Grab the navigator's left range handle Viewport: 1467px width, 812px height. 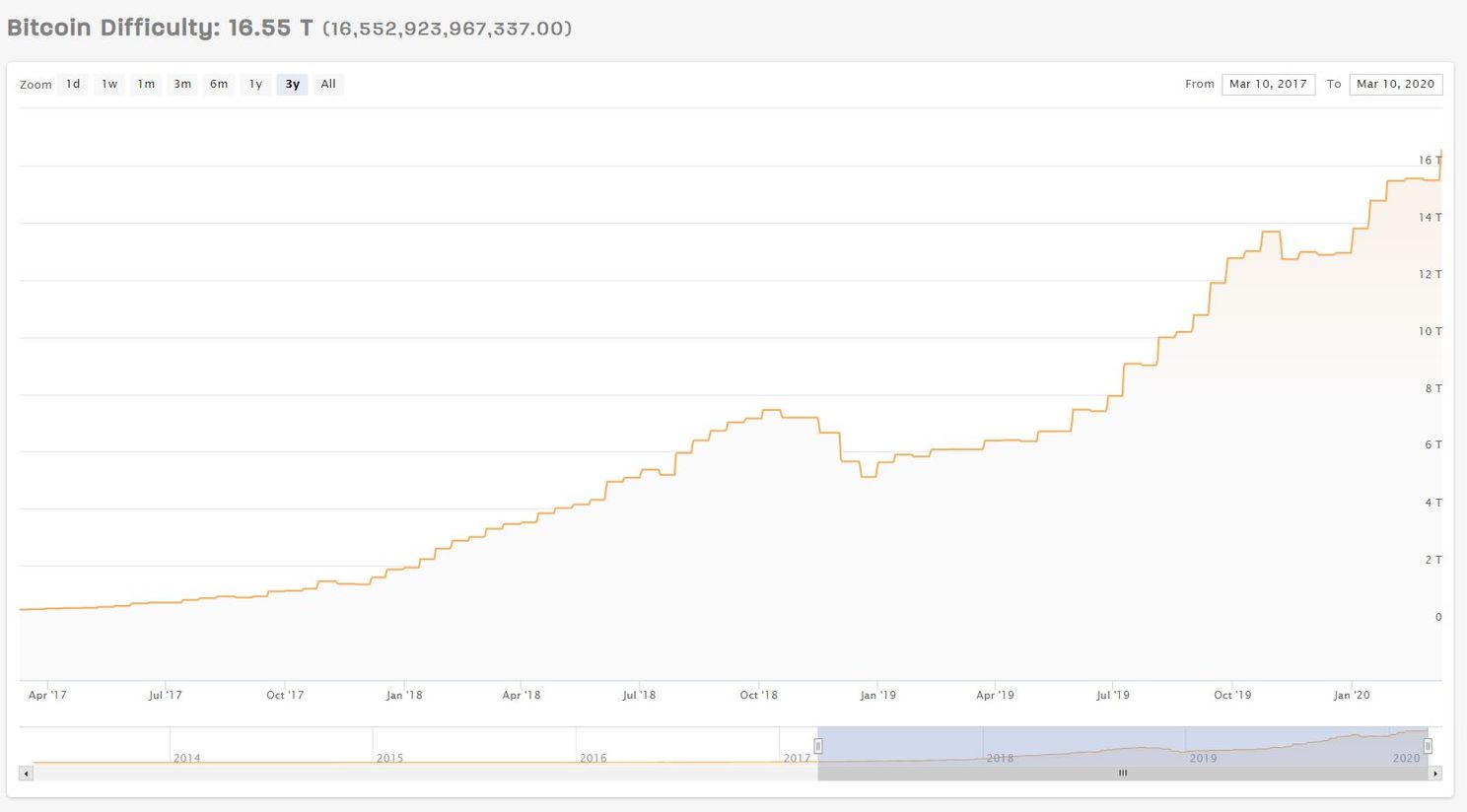818,746
